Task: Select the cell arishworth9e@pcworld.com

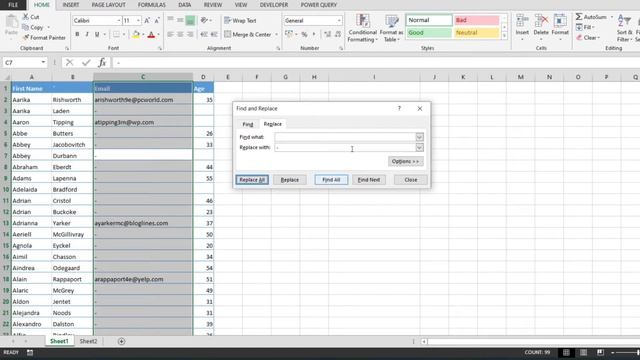Action: (143, 100)
